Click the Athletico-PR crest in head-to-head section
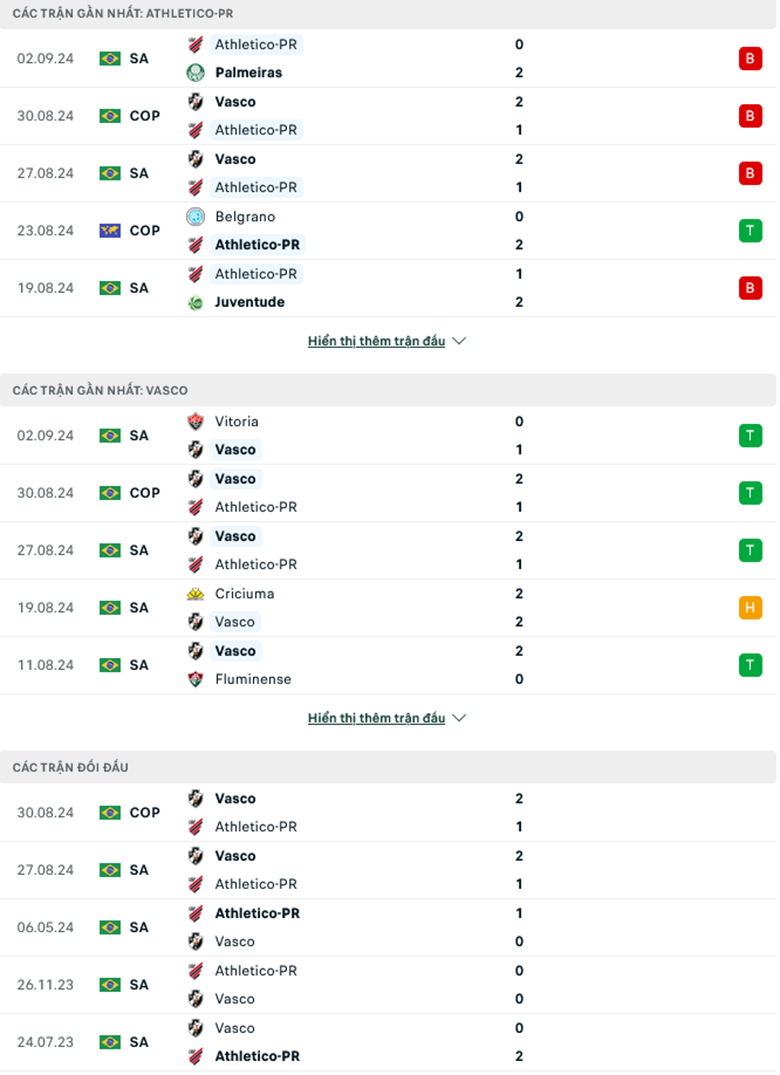 pos(196,827)
